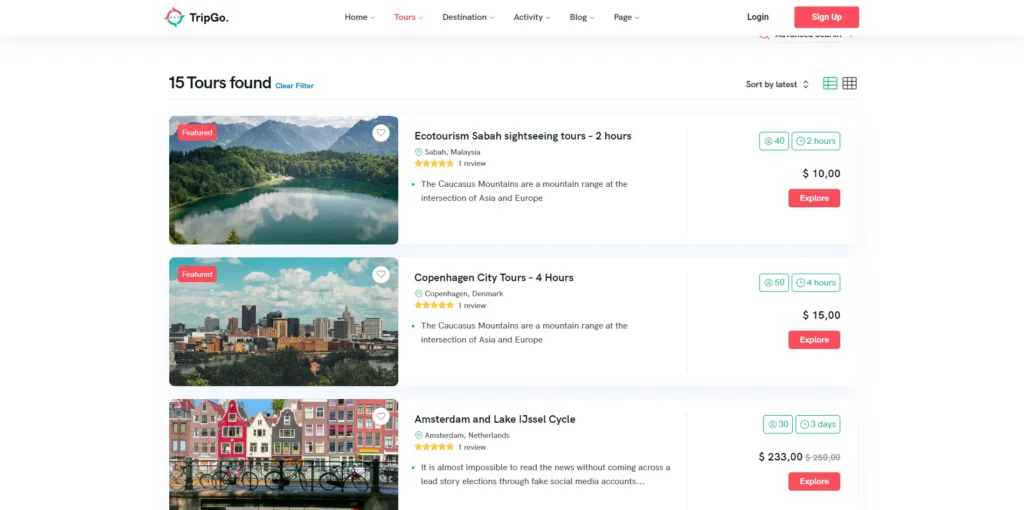Click the 2 hours duration badge
The image size is (1024, 510).
coord(816,141)
